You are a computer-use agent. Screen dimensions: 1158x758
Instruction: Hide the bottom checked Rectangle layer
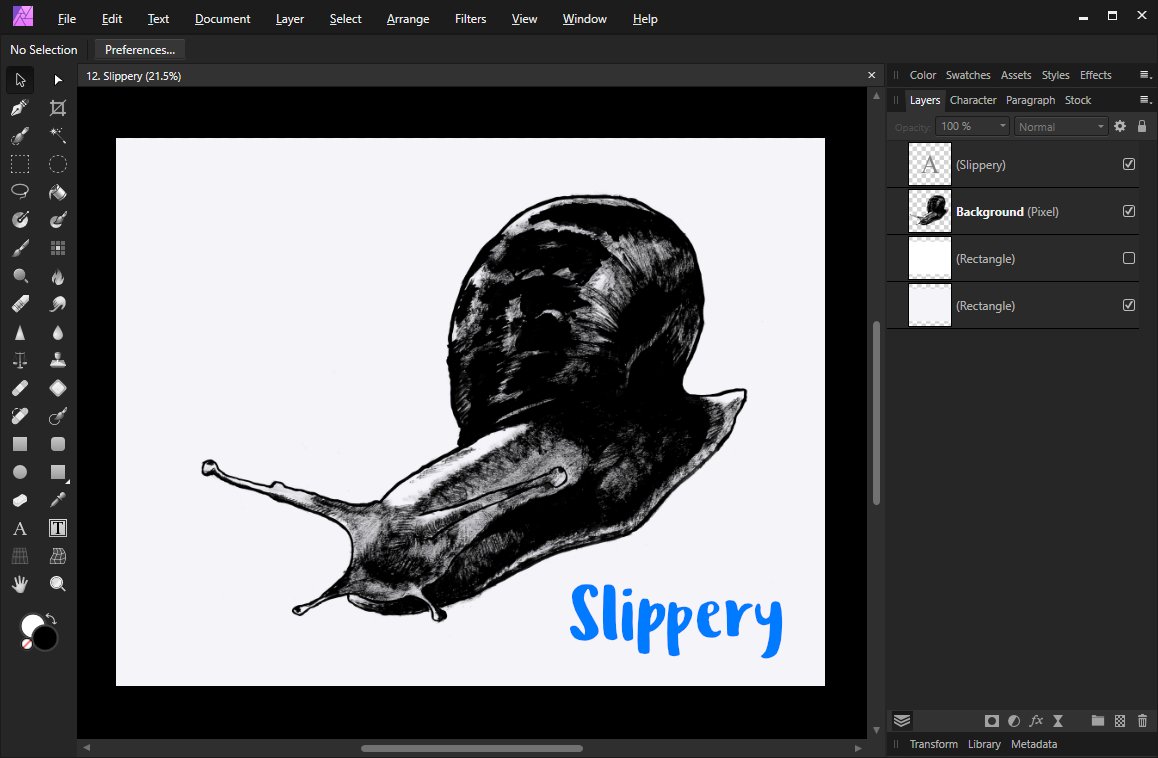(1128, 305)
